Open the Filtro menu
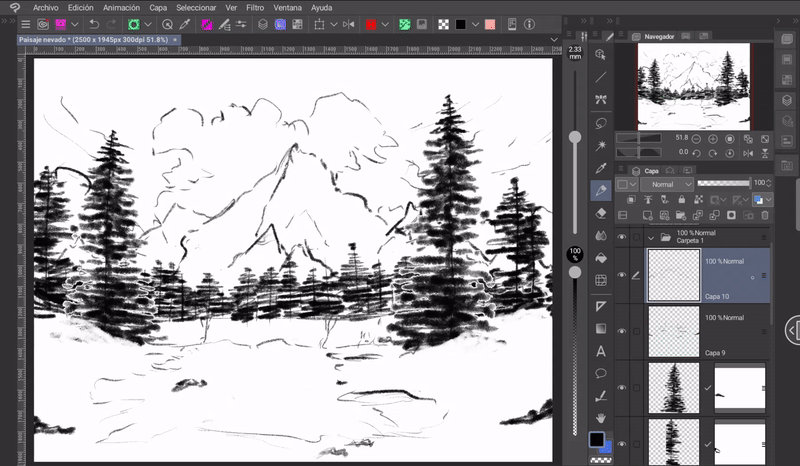This screenshot has height=466, width=800. tap(255, 7)
